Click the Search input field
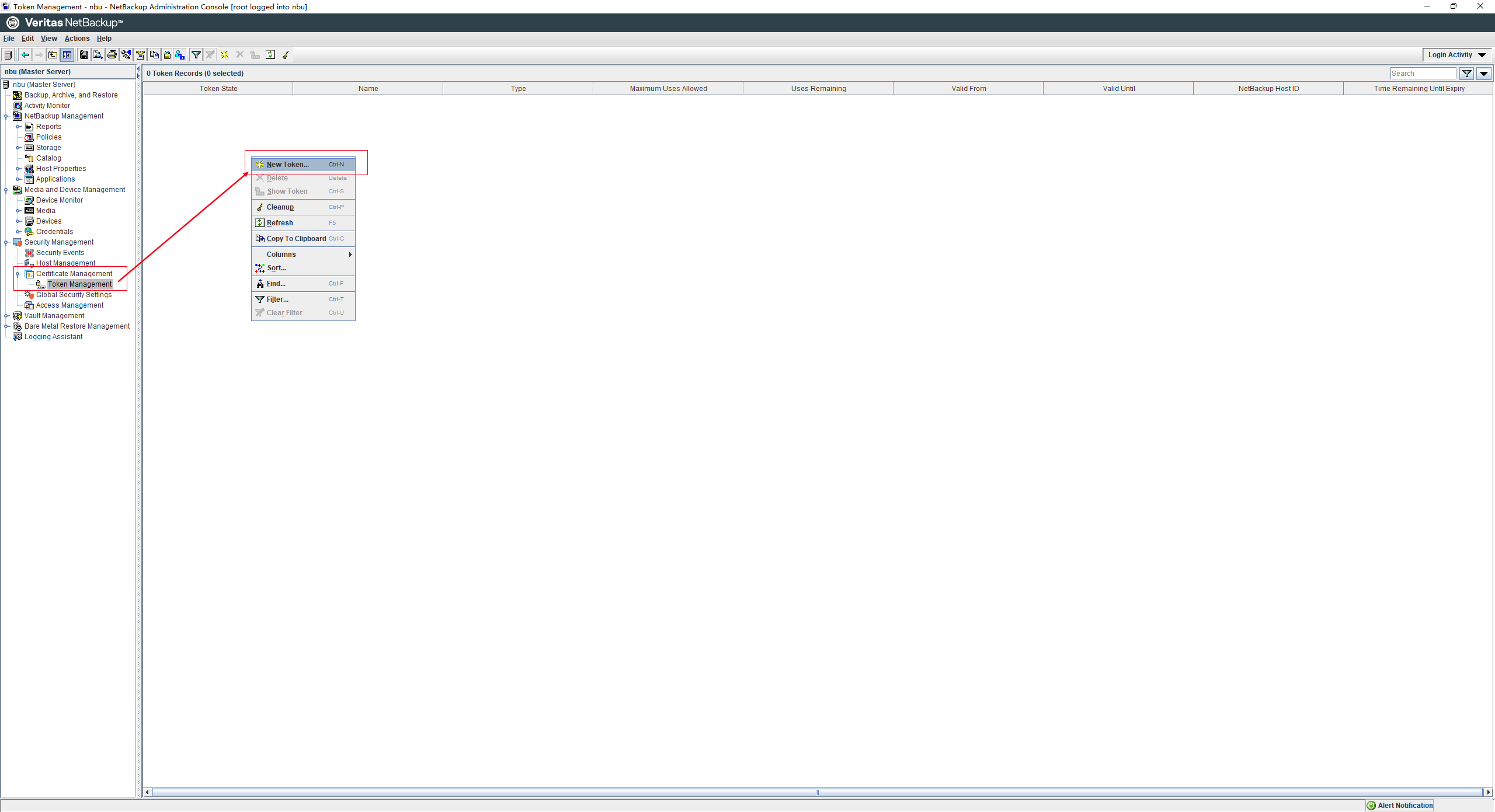 click(x=1423, y=74)
